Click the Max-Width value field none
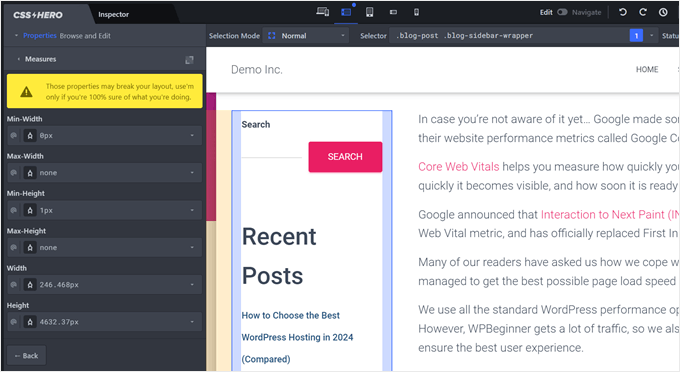Screen dimensions: 680x372 104,173
